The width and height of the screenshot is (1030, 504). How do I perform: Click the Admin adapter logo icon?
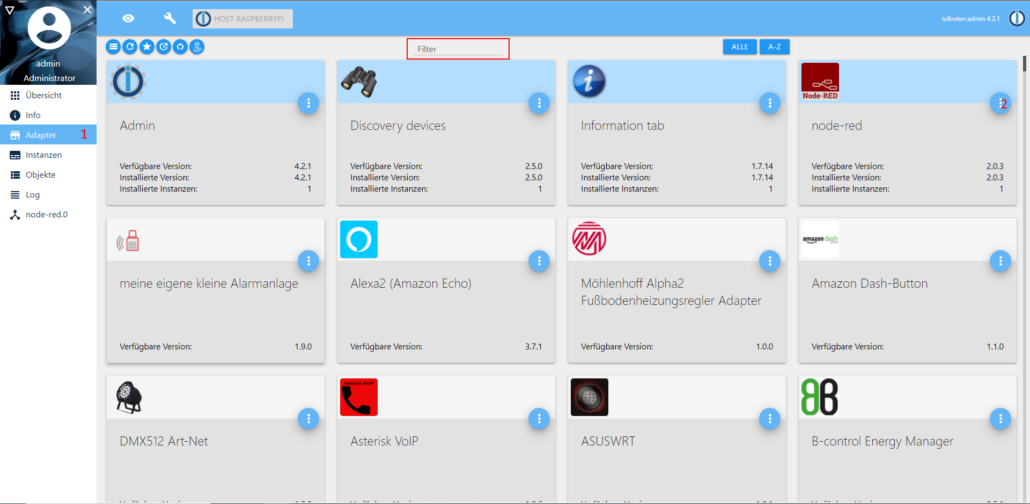pos(128,81)
